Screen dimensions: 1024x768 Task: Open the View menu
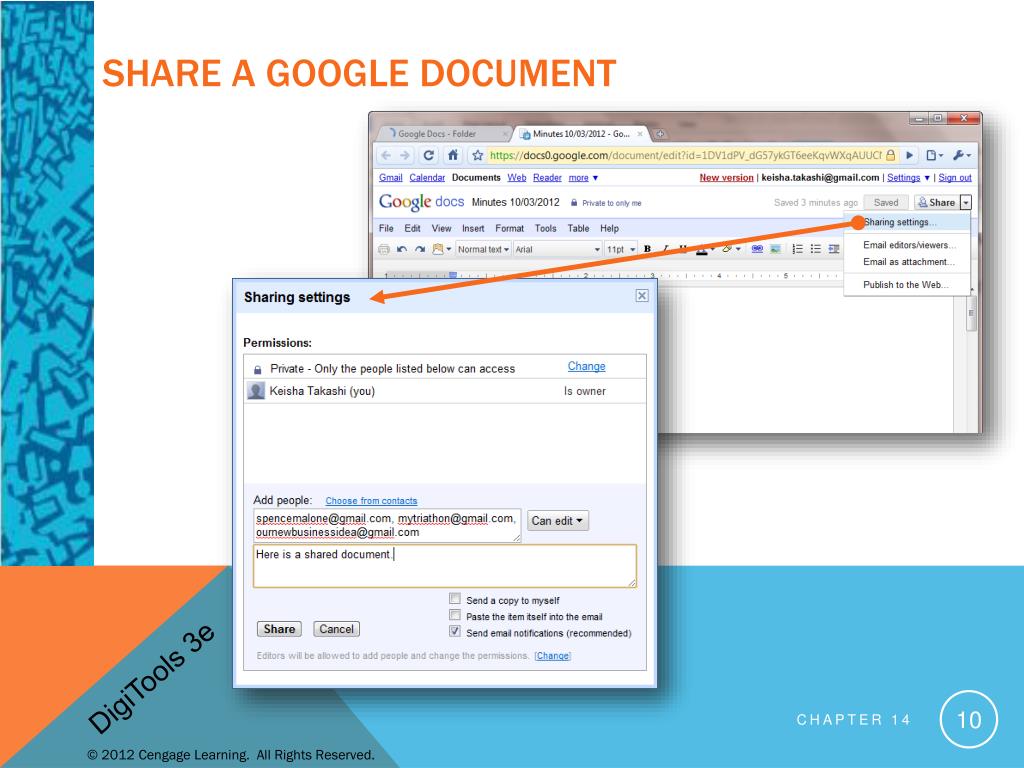pos(441,229)
